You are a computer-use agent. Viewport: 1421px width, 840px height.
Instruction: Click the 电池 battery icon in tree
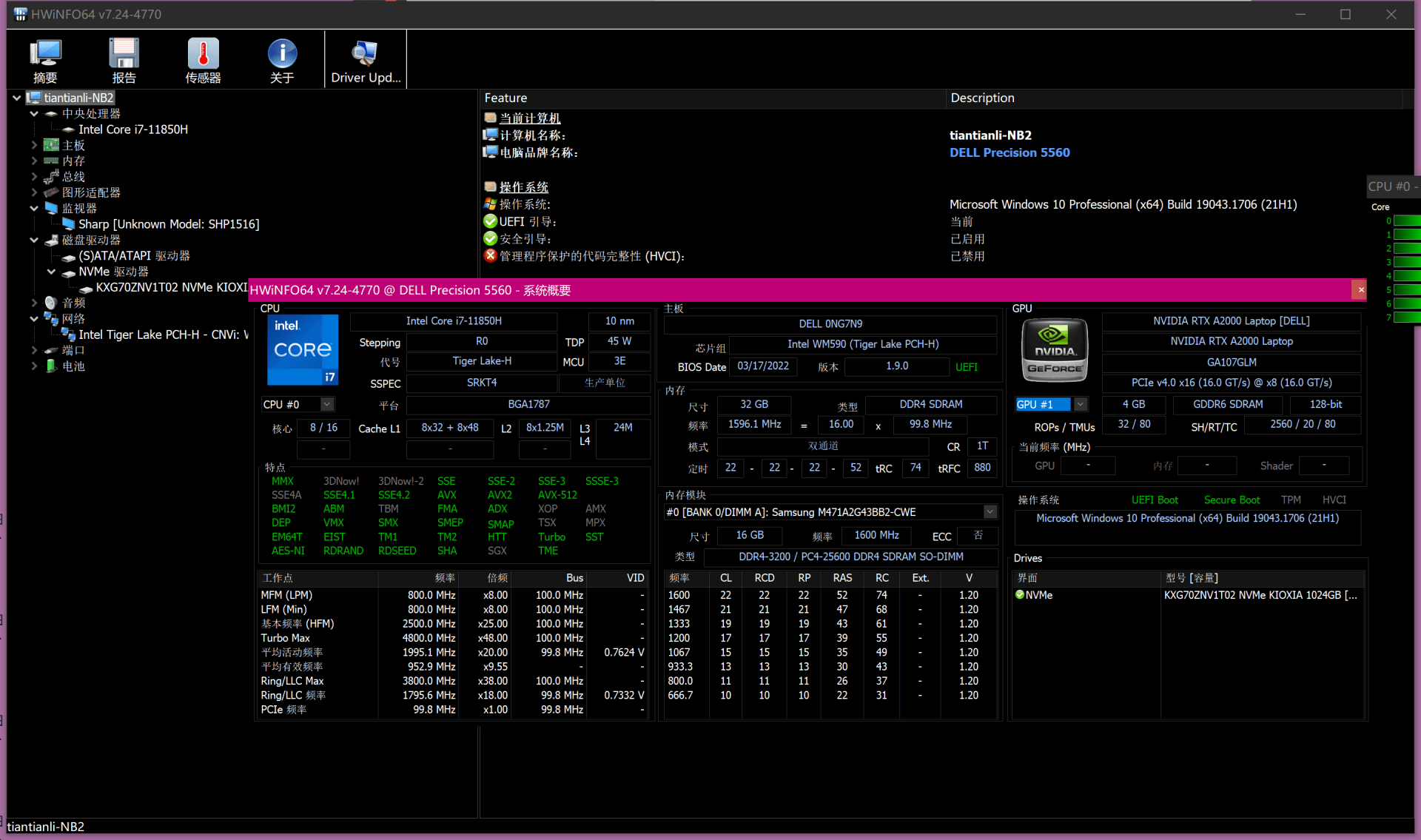[x=51, y=366]
